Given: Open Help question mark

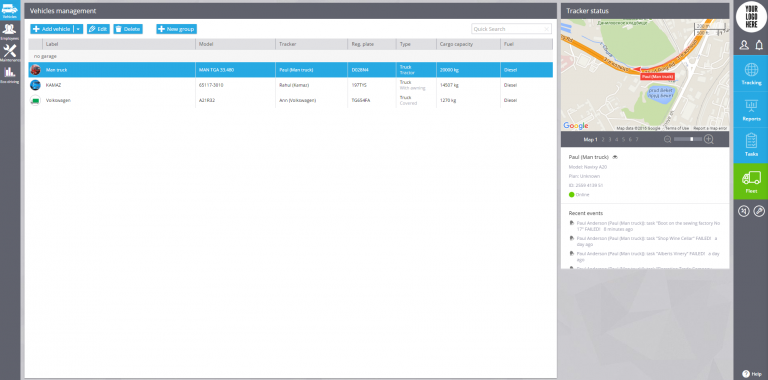Looking at the screenshot, I should [751, 374].
